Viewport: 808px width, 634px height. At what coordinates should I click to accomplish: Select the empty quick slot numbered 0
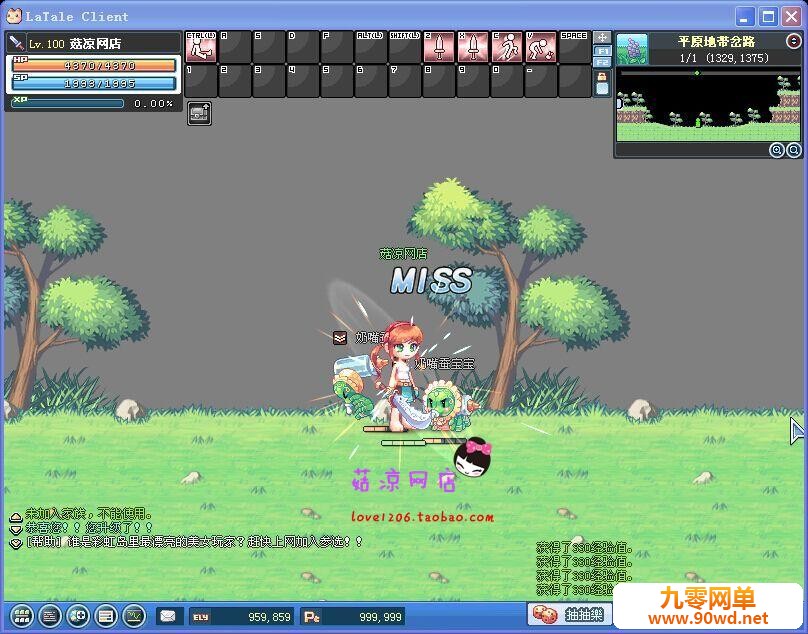507,81
